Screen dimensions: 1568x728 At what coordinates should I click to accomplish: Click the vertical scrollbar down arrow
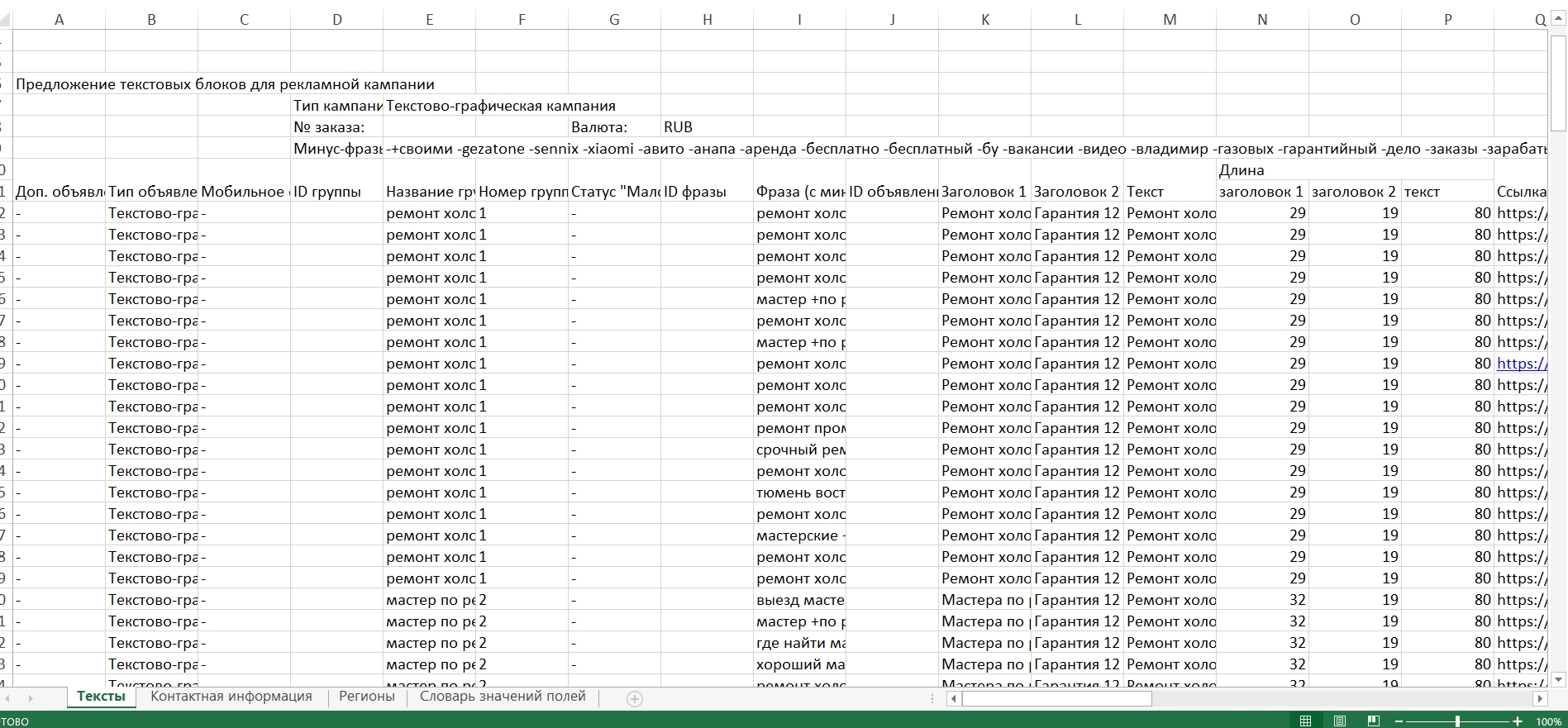[1558, 679]
